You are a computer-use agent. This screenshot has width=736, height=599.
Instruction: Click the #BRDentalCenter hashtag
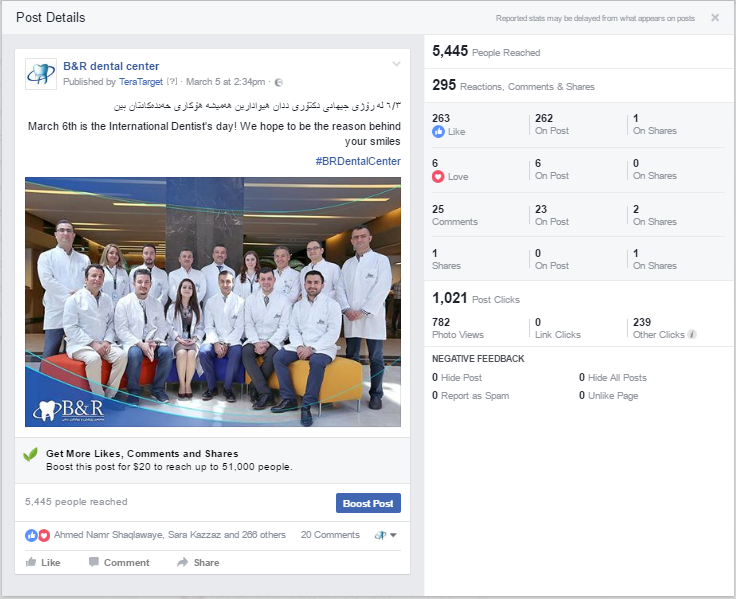point(357,161)
